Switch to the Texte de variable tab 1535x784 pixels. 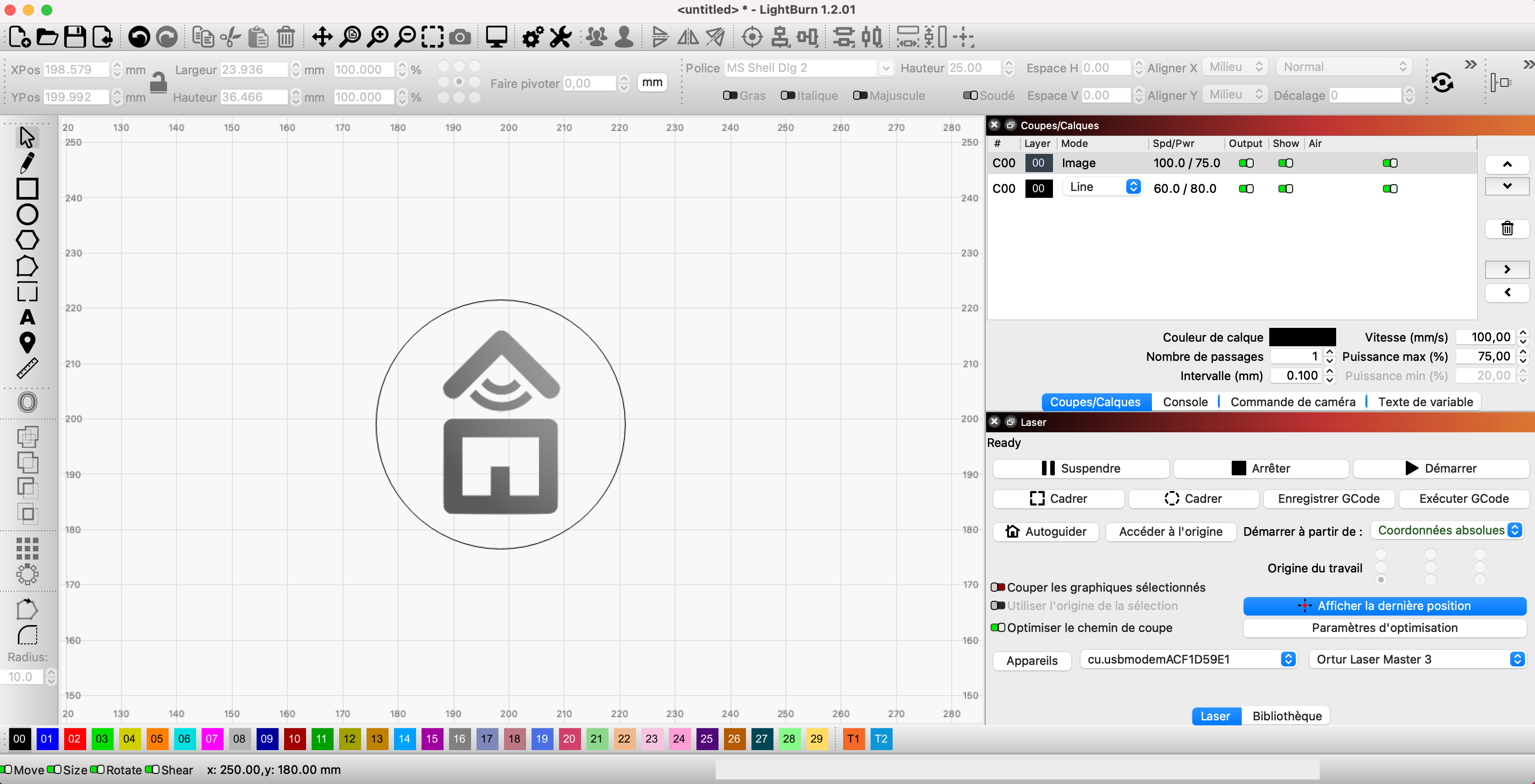tap(1425, 402)
